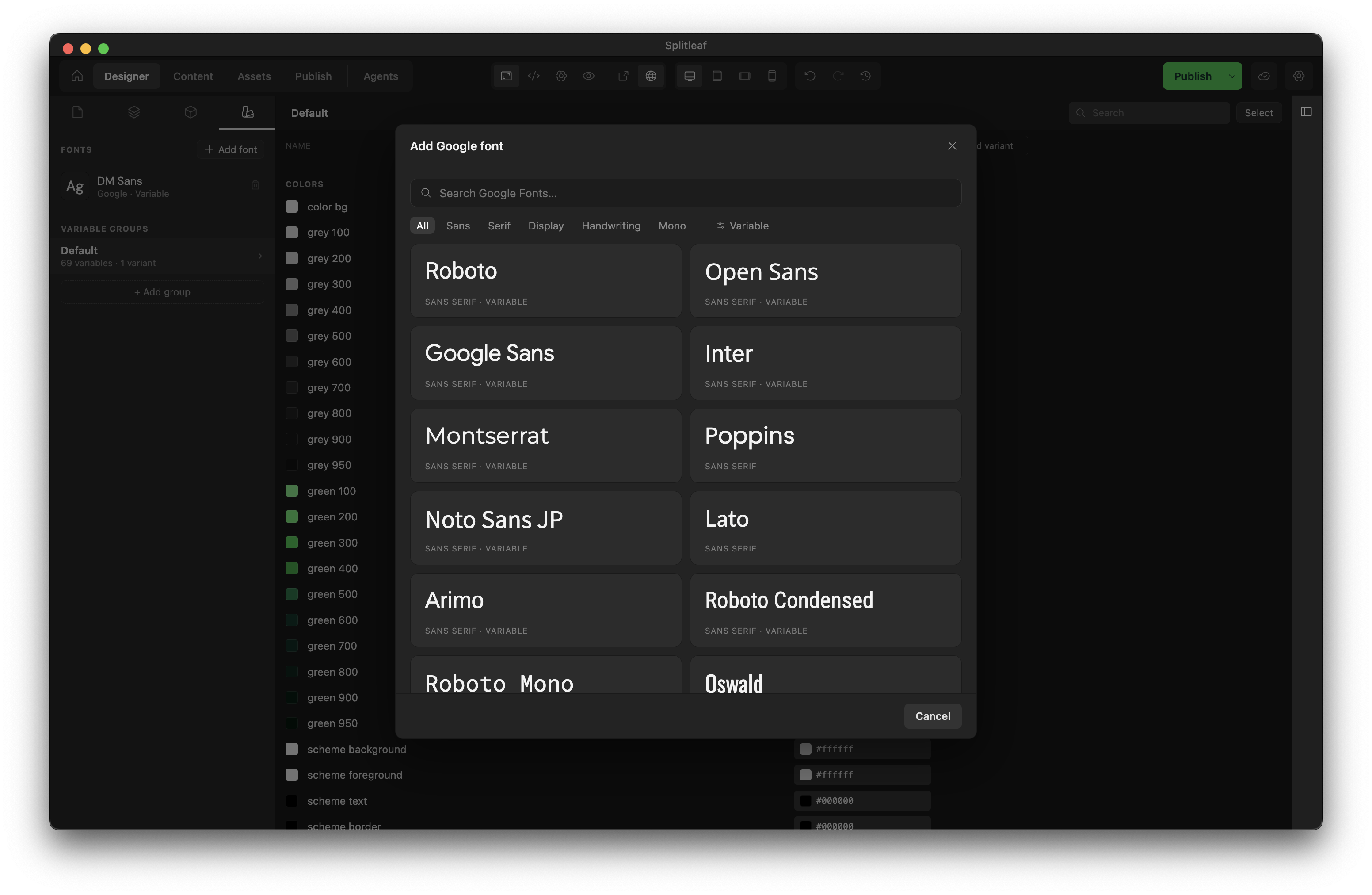Filter fonts by Handwriting

[x=610, y=226]
